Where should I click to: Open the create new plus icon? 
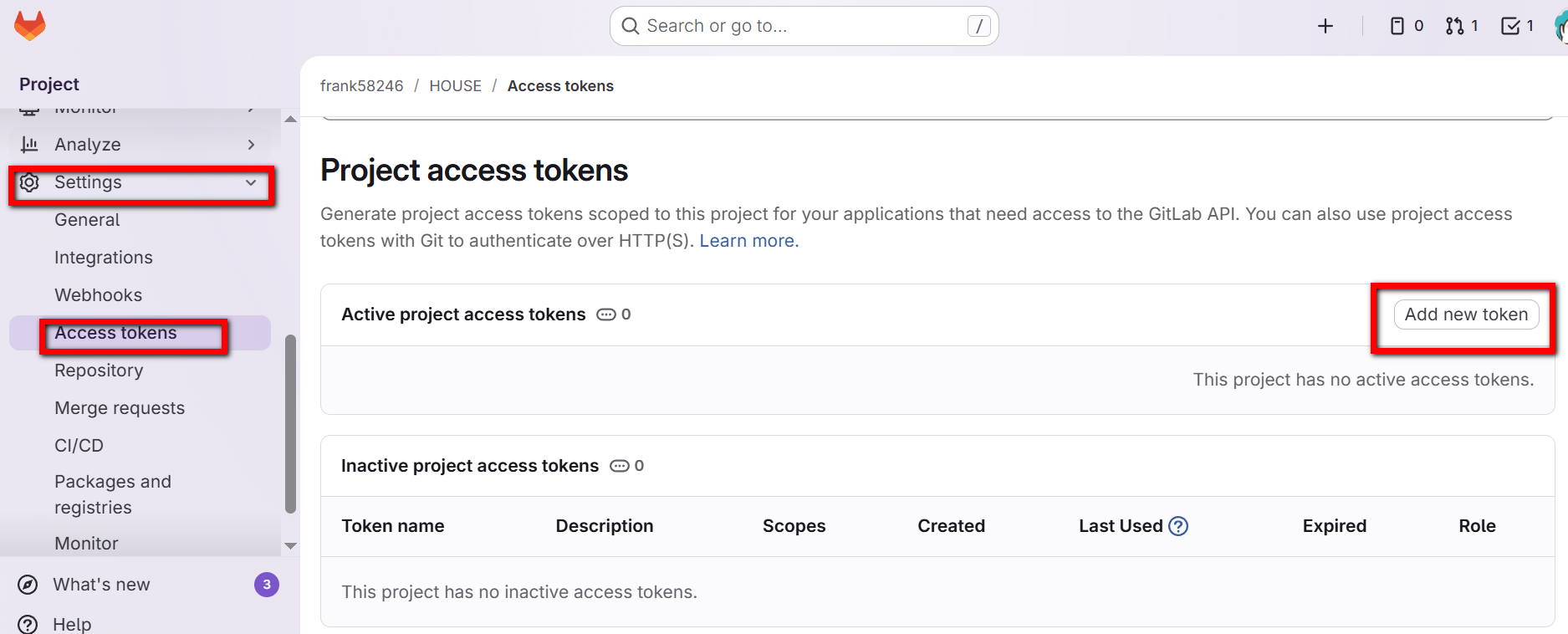(1325, 26)
